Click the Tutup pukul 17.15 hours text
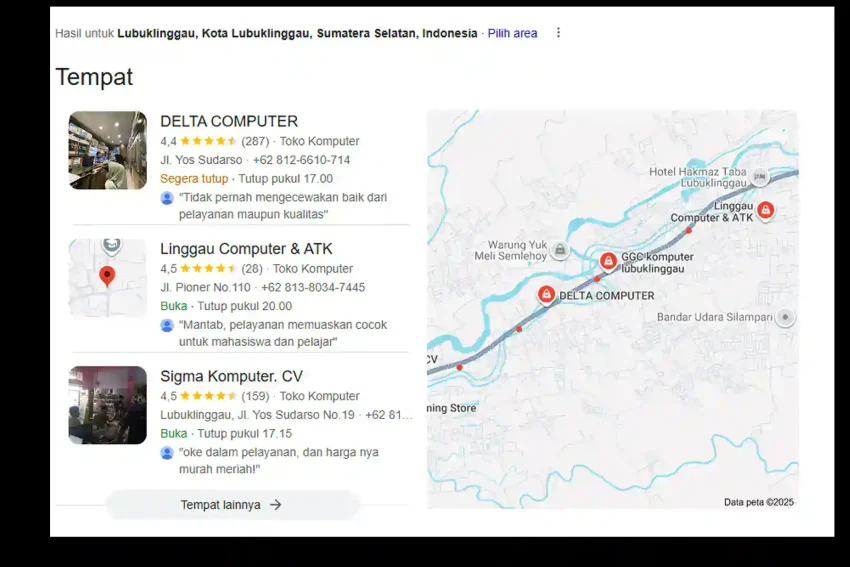This screenshot has width=850, height=567. click(244, 433)
